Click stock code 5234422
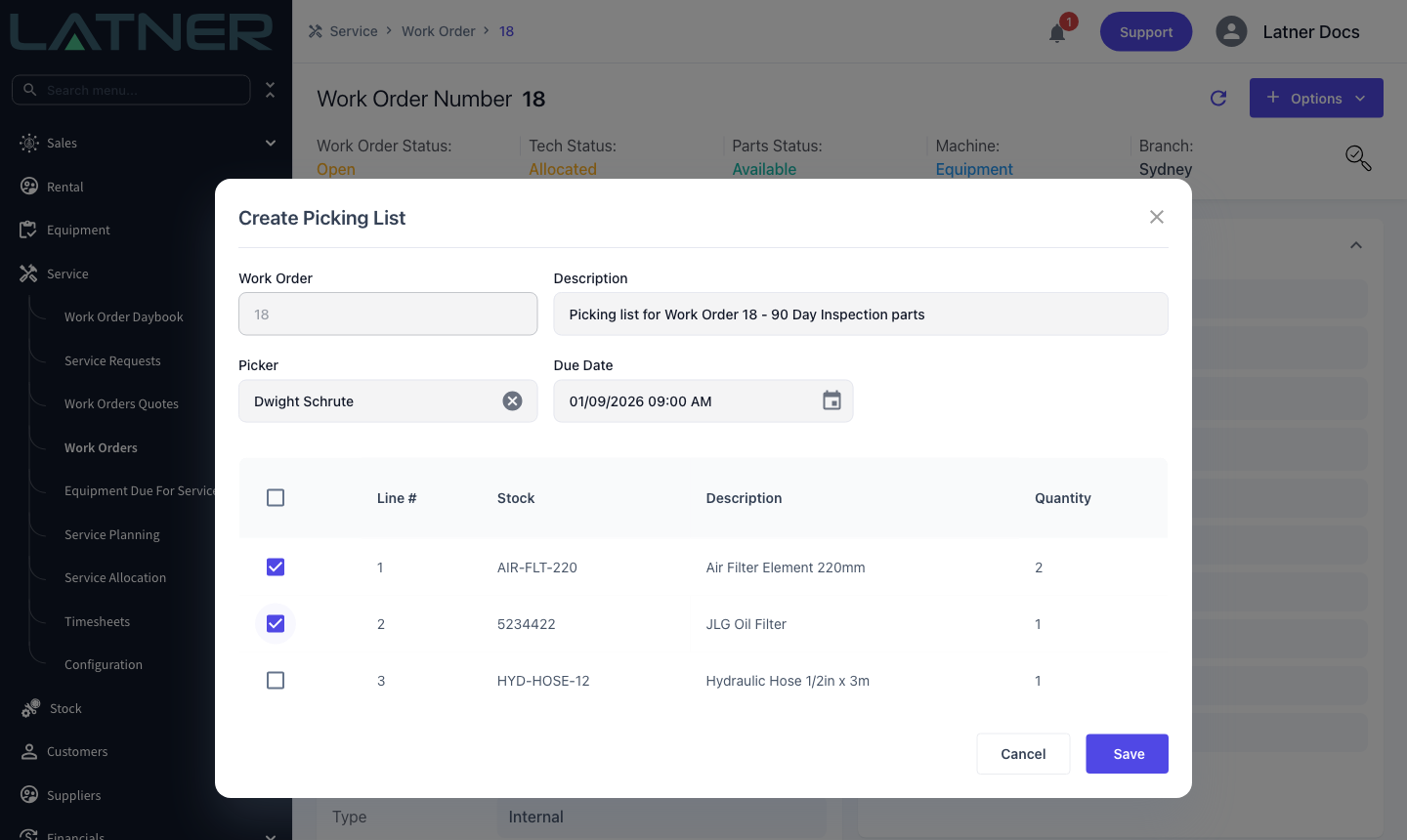This screenshot has width=1407, height=840. (527, 624)
